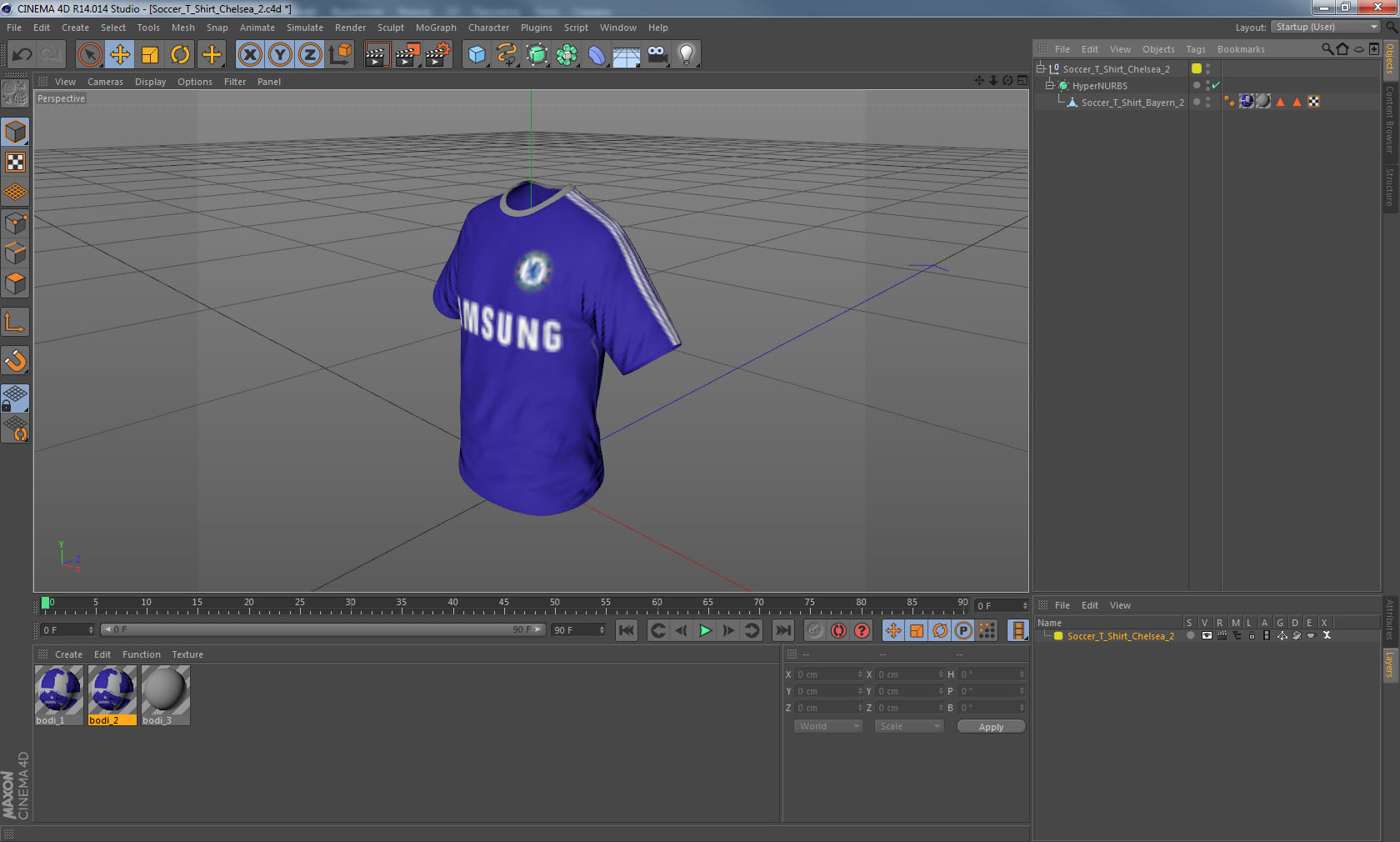Add a camera object

(x=657, y=55)
